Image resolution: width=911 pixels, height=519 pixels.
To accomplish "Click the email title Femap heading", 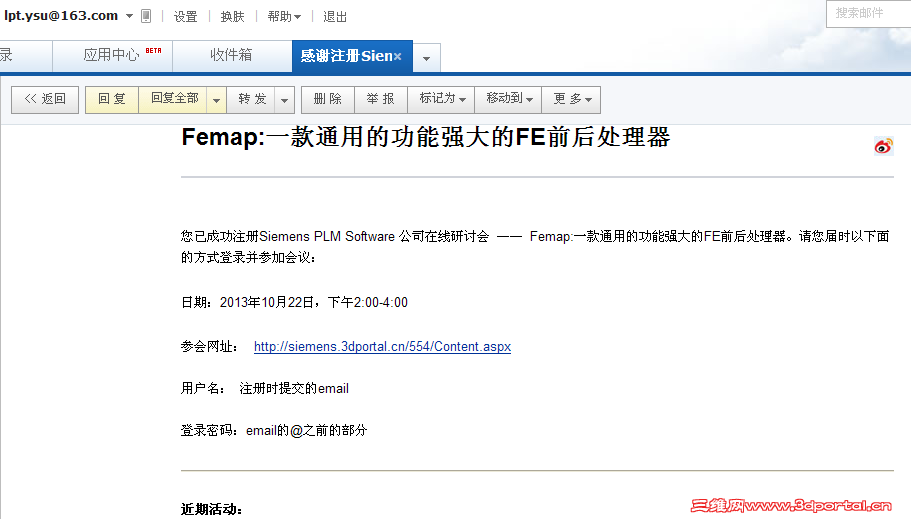I will 426,137.
